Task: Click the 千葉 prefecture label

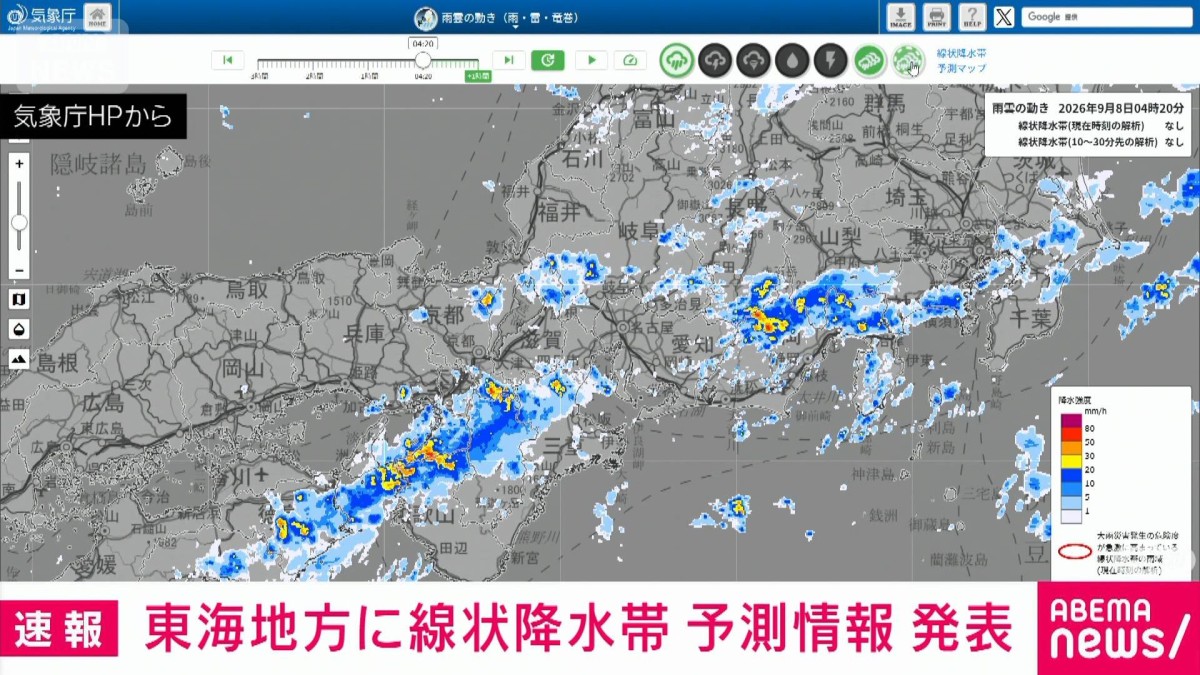Action: point(1031,318)
